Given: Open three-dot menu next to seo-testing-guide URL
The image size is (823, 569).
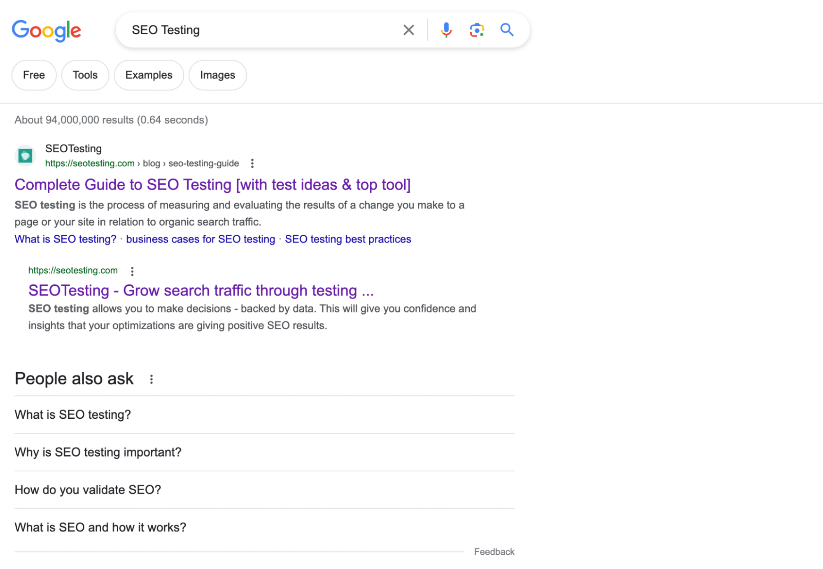Looking at the screenshot, I should pyautogui.click(x=252, y=163).
